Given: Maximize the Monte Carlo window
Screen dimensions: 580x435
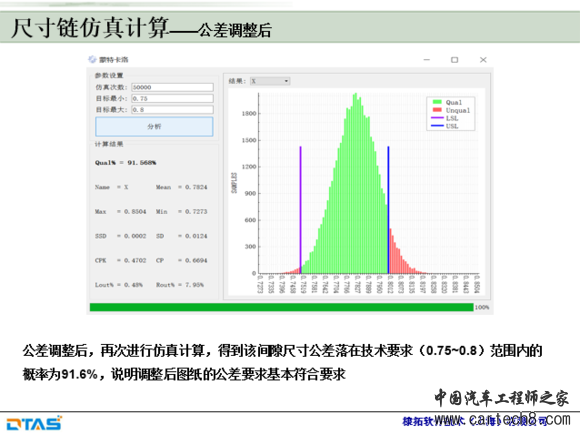Looking at the screenshot, I should point(455,60).
